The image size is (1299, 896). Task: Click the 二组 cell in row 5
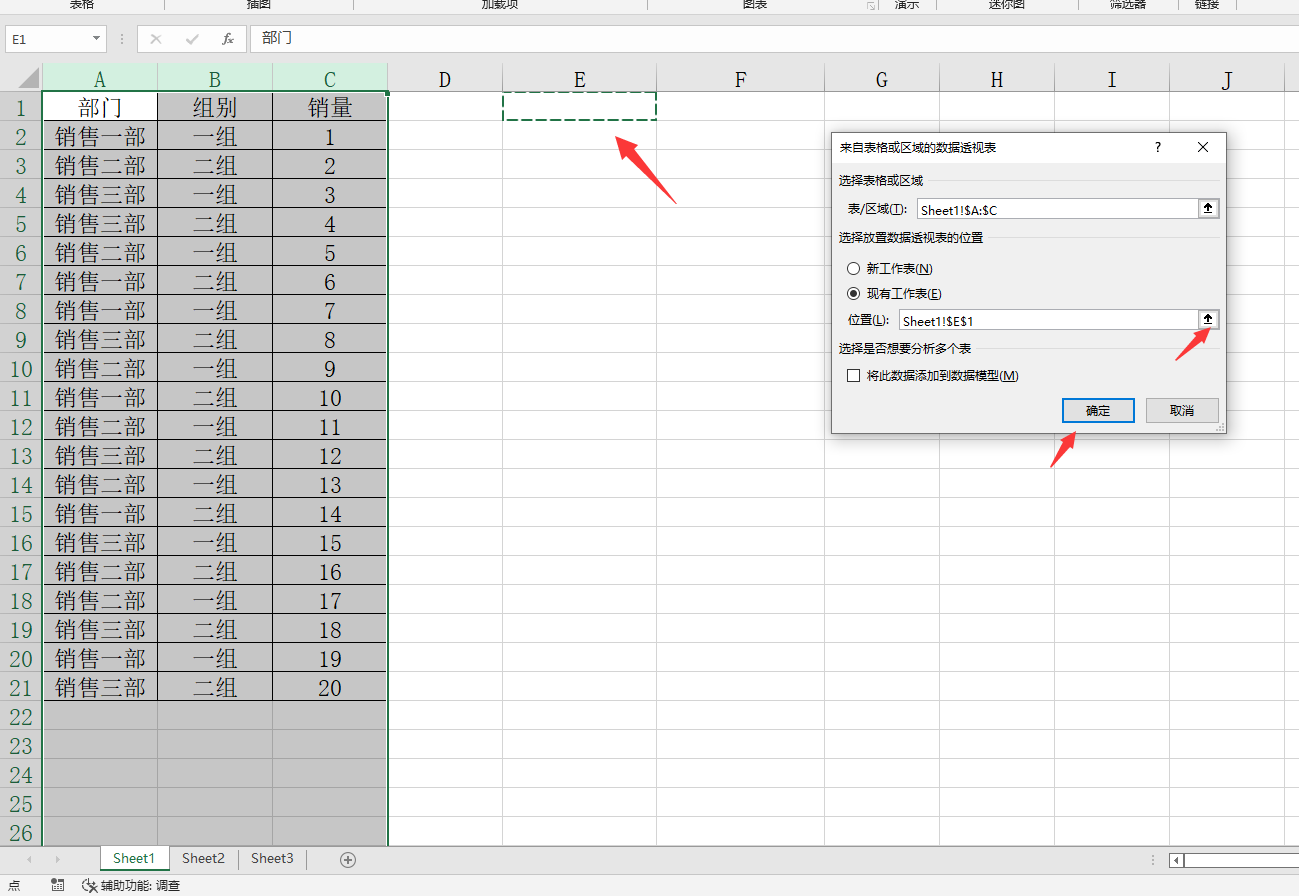tap(215, 223)
